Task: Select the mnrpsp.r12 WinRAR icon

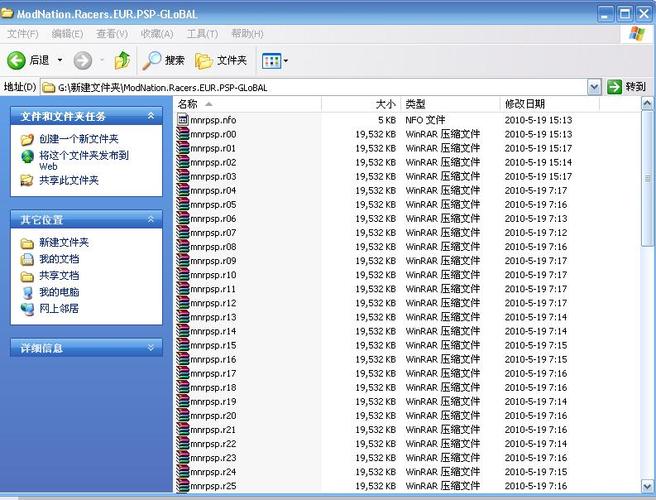Action: point(182,303)
